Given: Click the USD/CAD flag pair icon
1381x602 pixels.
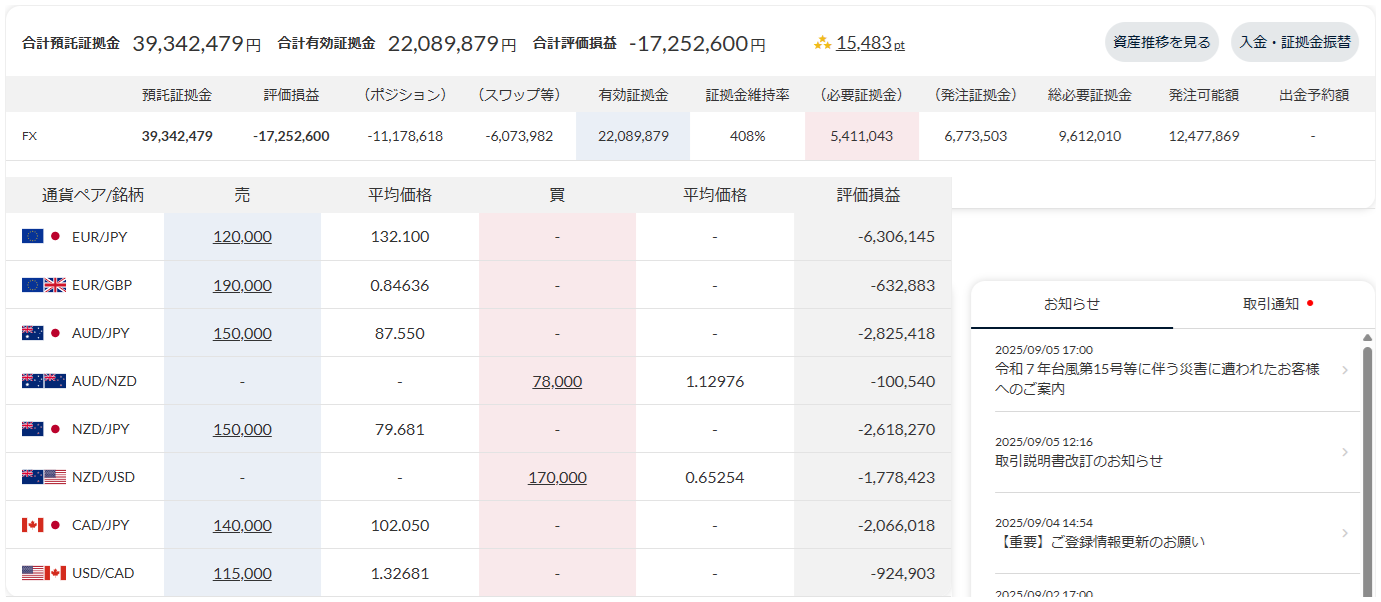Looking at the screenshot, I should point(44,573).
